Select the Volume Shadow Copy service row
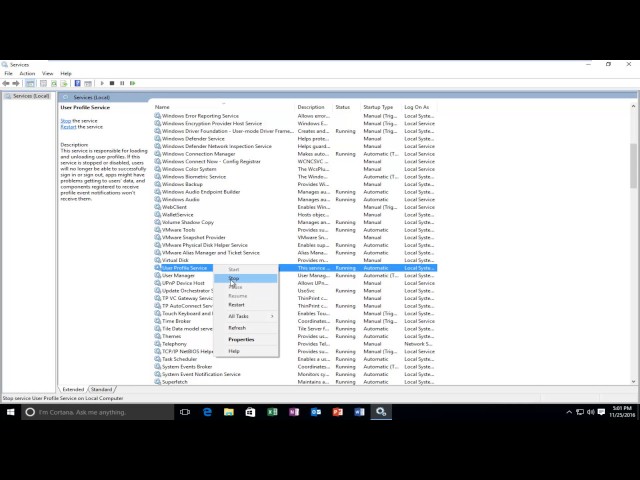 point(296,222)
